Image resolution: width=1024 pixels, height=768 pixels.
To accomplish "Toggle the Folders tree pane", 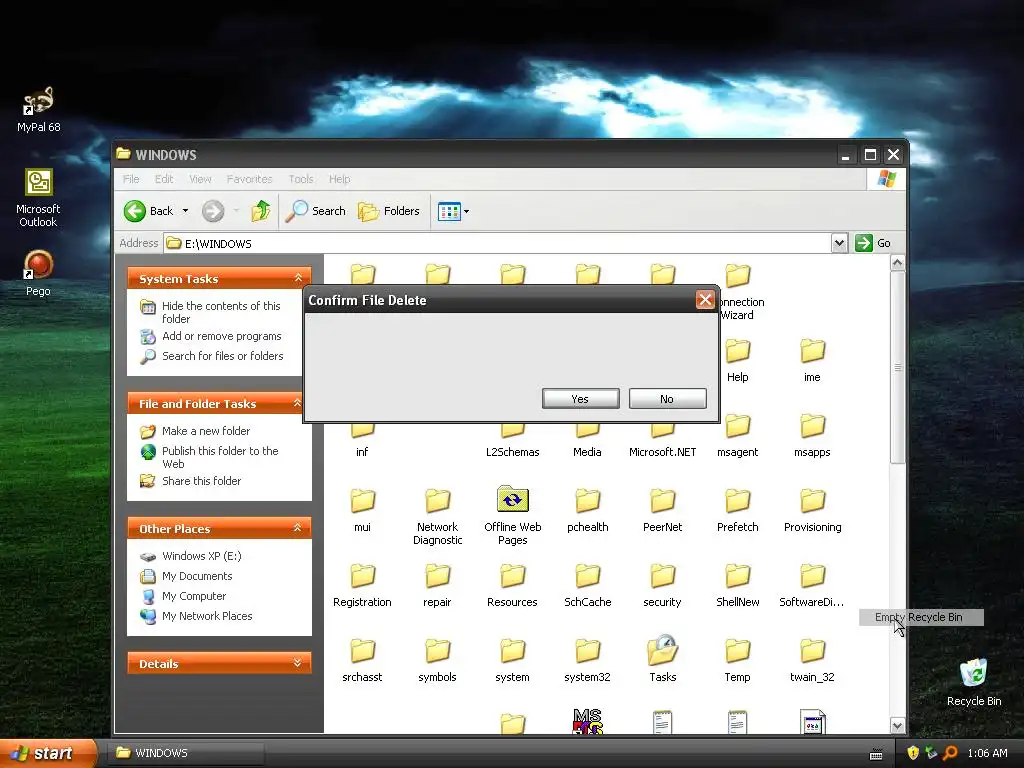I will (389, 211).
